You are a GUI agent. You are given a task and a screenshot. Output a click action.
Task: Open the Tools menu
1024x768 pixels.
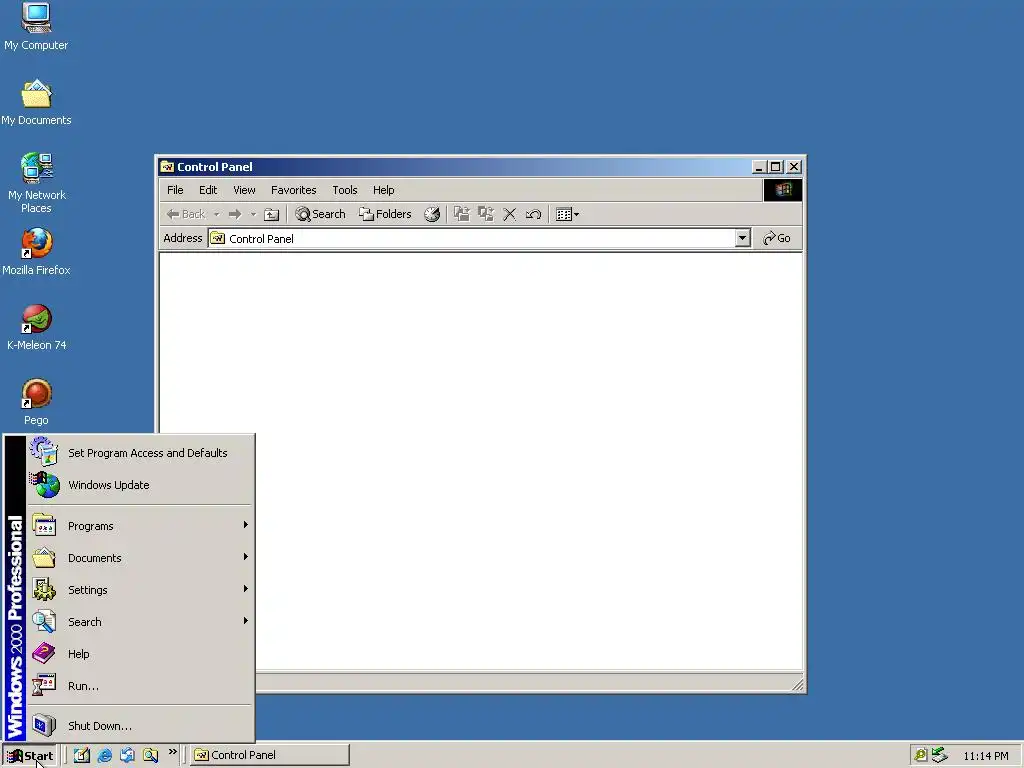coord(344,190)
